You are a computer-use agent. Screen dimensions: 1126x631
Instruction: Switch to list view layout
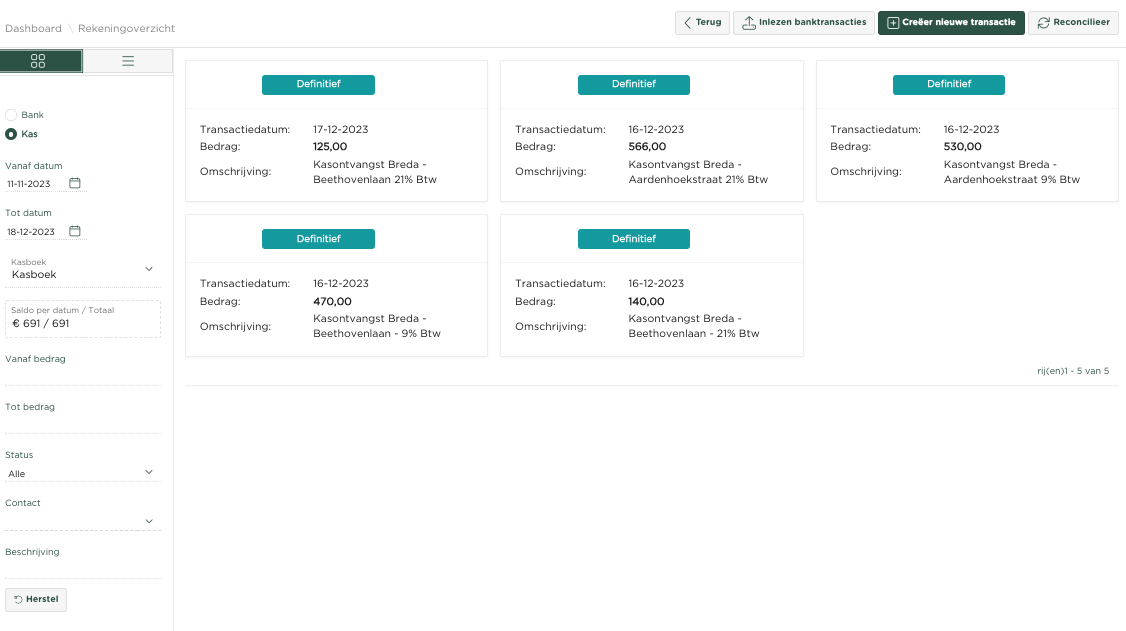128,61
